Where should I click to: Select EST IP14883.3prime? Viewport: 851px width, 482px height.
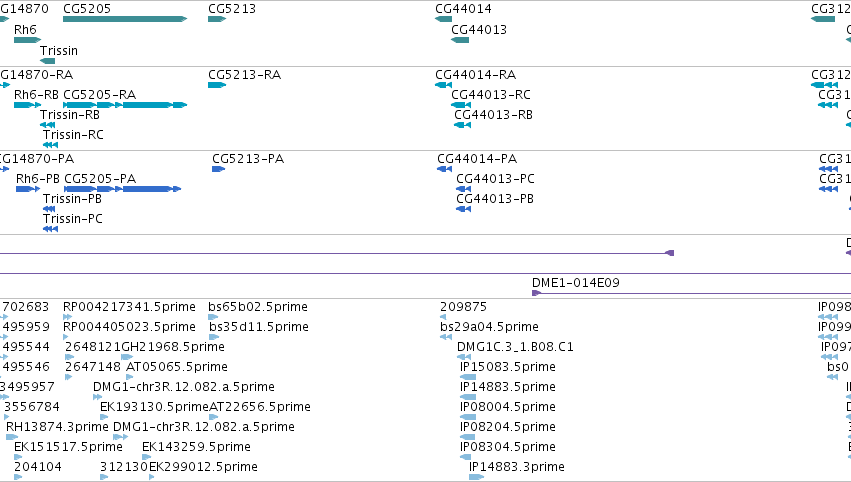(x=517, y=467)
